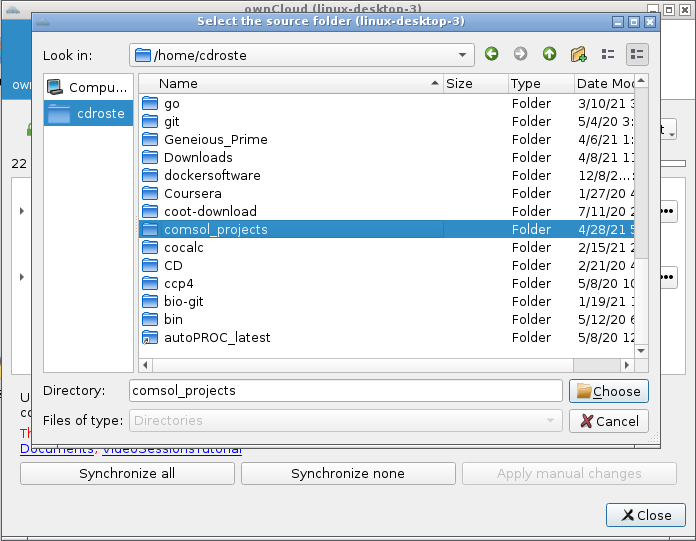This screenshot has height=541, width=696.
Task: Click the Choose button
Action: [x=609, y=391]
